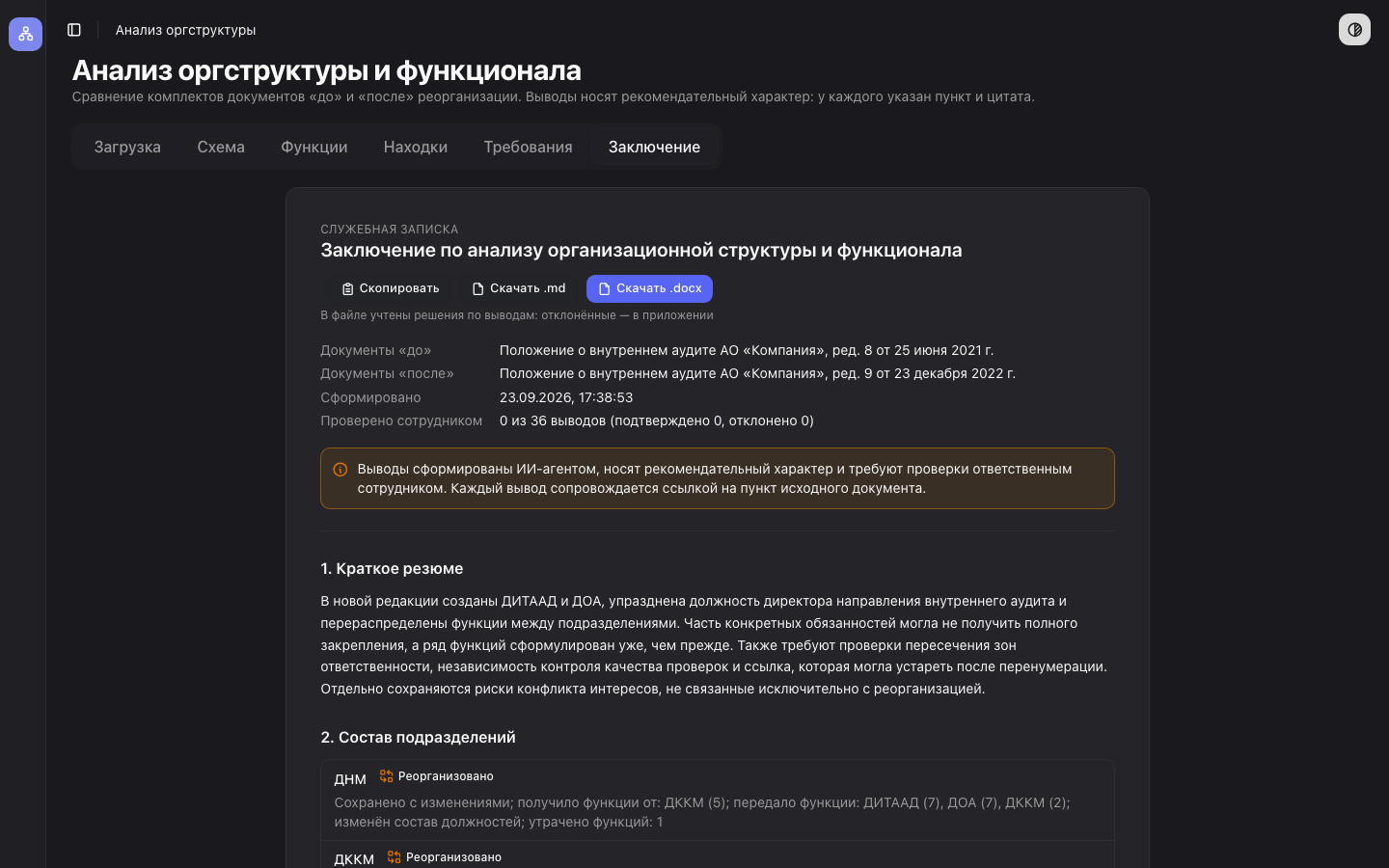Click the value '0 из 36 выводов'

tap(553, 420)
